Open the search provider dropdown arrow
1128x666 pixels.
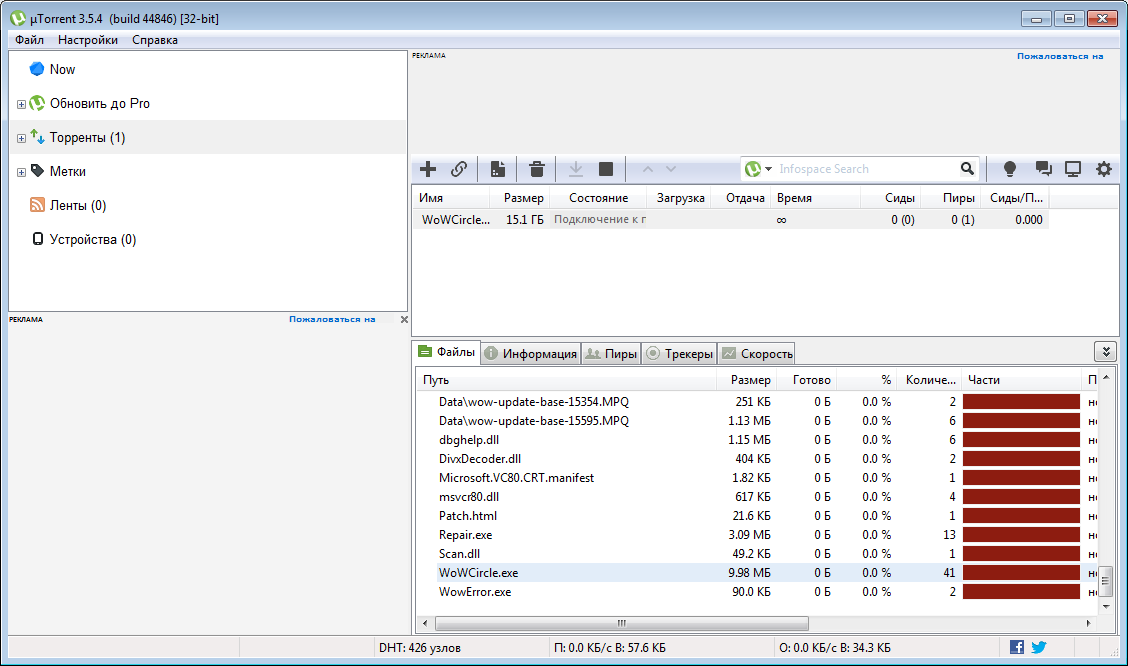(x=769, y=169)
